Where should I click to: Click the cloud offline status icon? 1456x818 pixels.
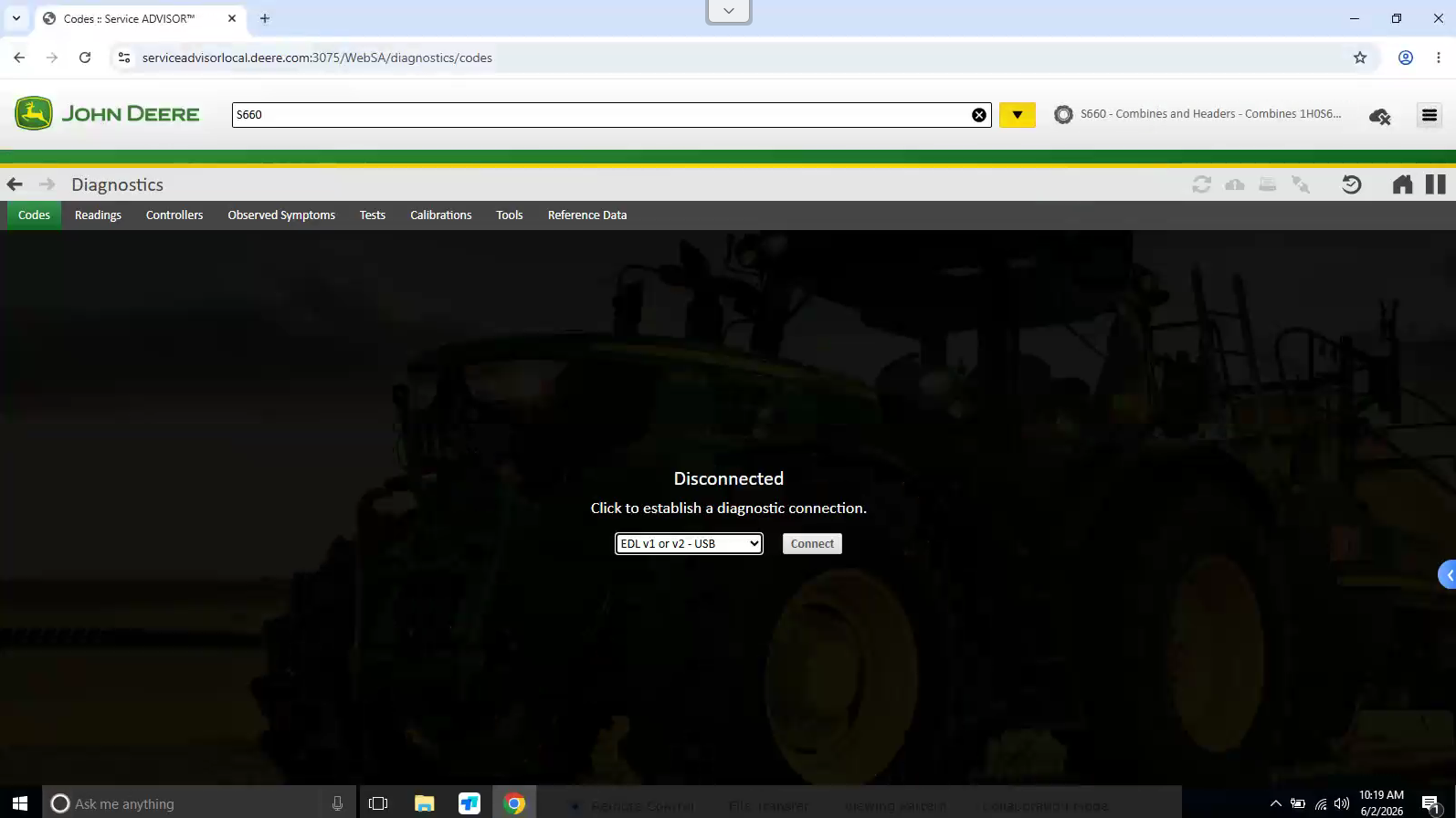click(x=1379, y=116)
